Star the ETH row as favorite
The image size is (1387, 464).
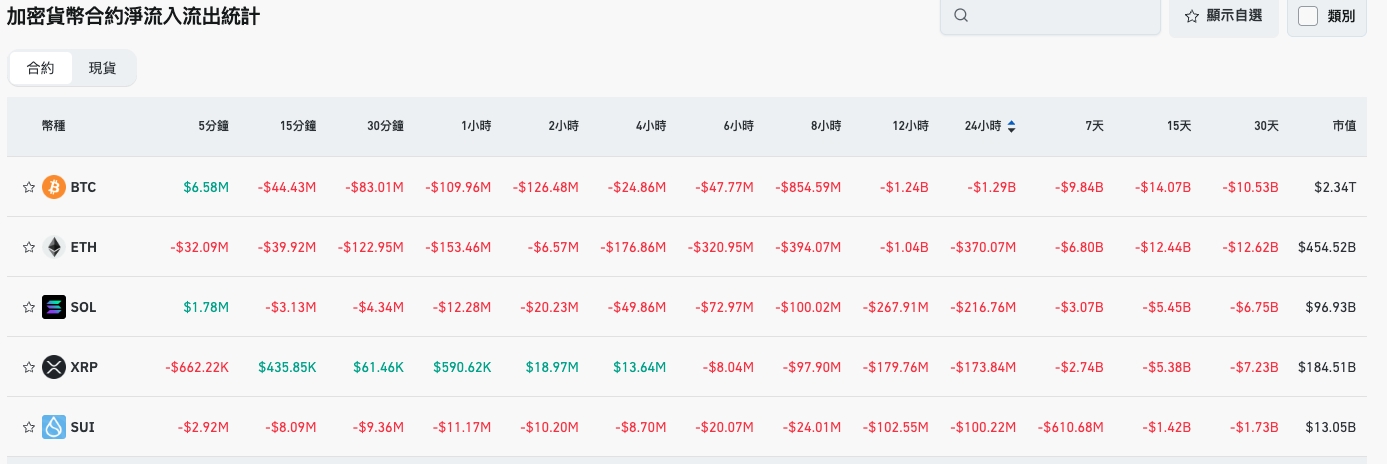[29, 247]
